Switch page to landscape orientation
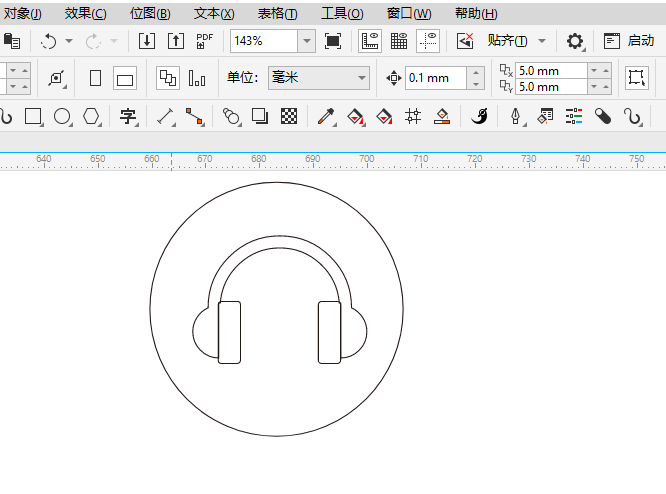The width and height of the screenshot is (666, 494). pyautogui.click(x=125, y=78)
